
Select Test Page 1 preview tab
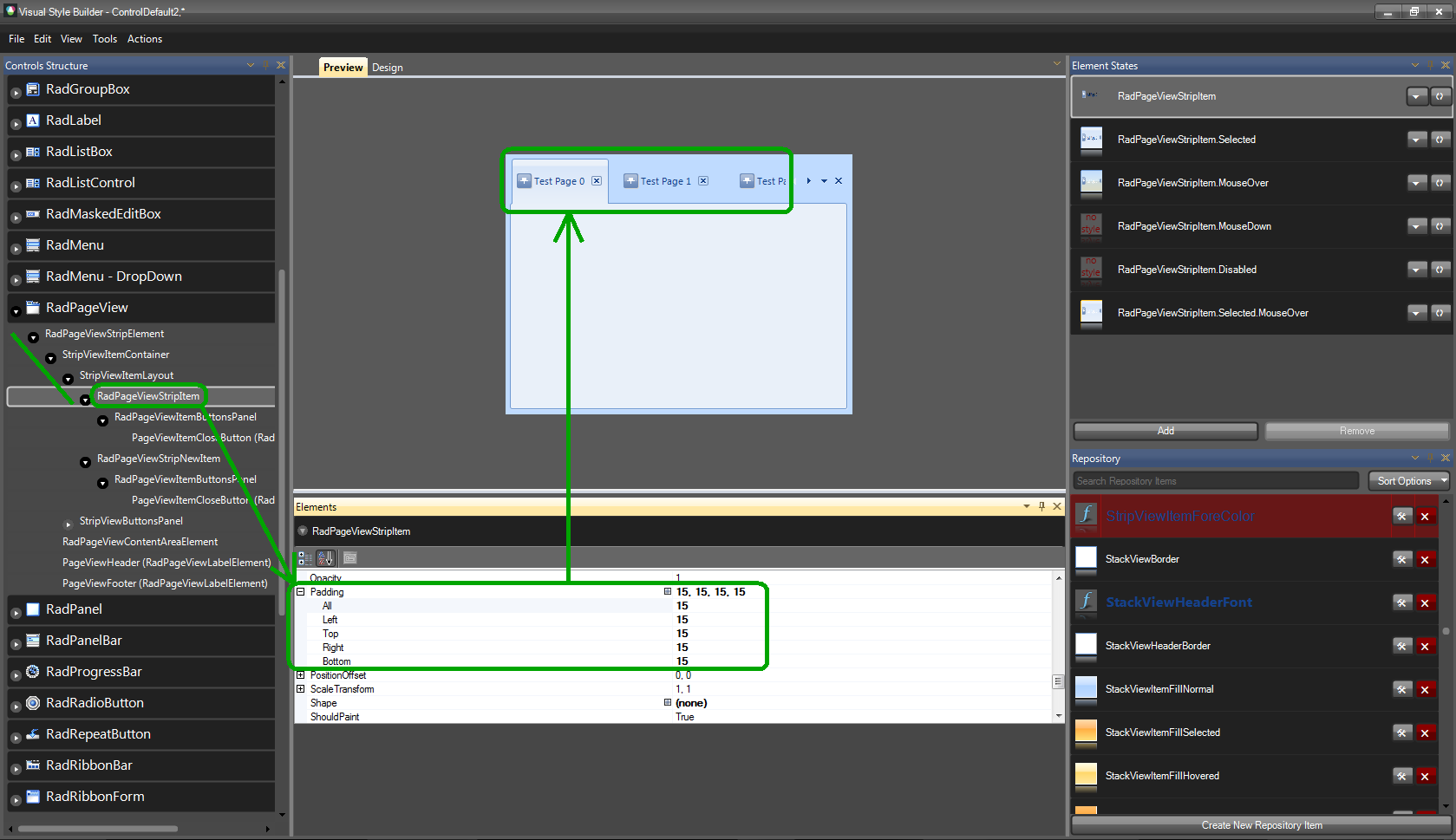666,181
